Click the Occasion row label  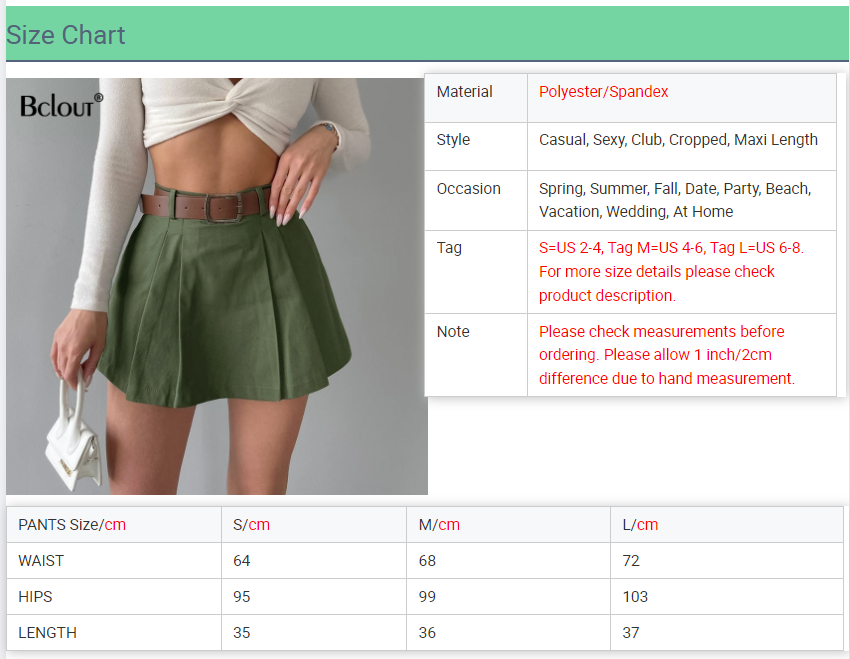[468, 189]
